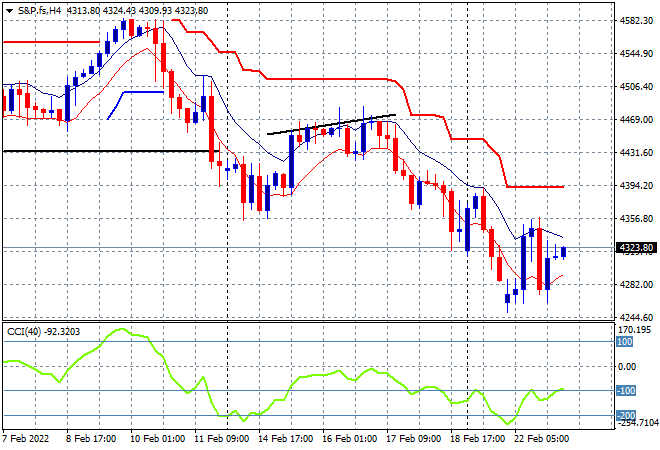Click the 4394.20 price axis label
660x450 pixels.
click(x=636, y=186)
